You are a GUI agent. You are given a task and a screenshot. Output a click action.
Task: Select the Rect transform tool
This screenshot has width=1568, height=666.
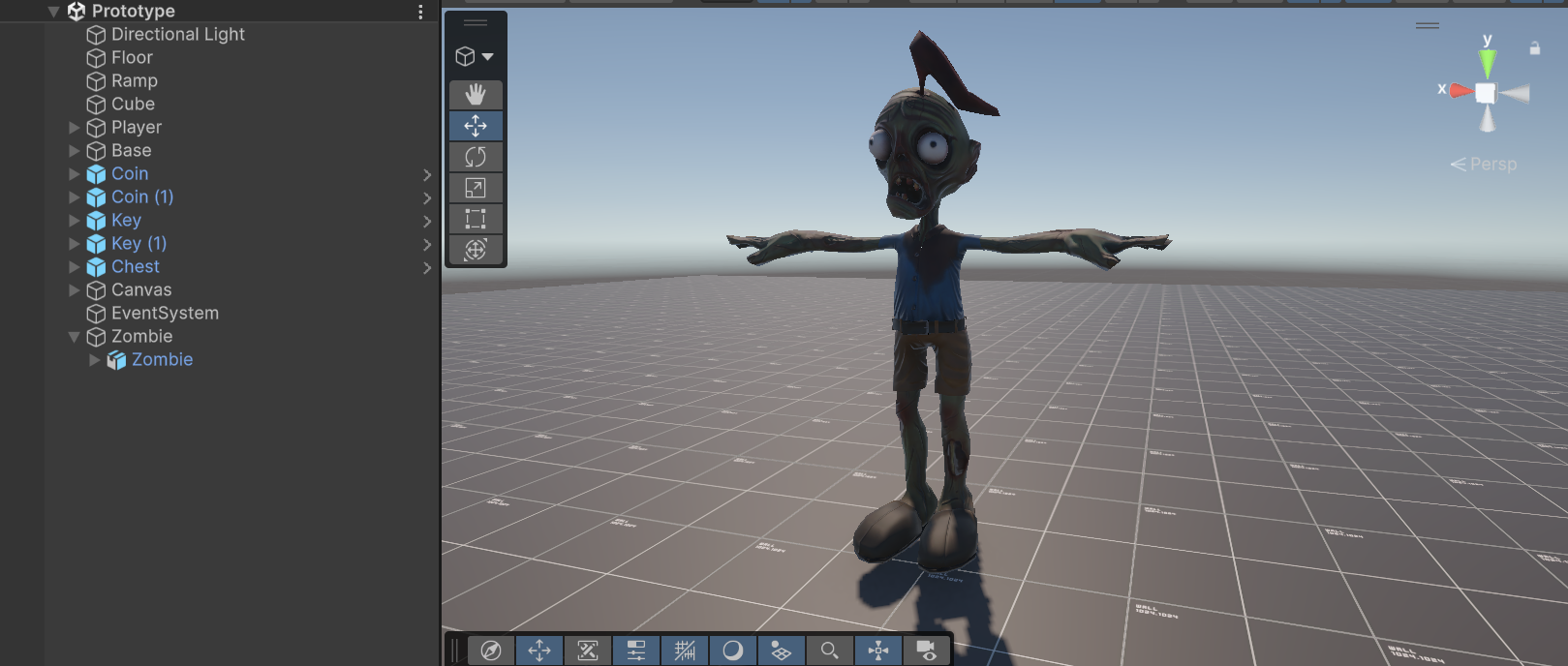point(476,219)
